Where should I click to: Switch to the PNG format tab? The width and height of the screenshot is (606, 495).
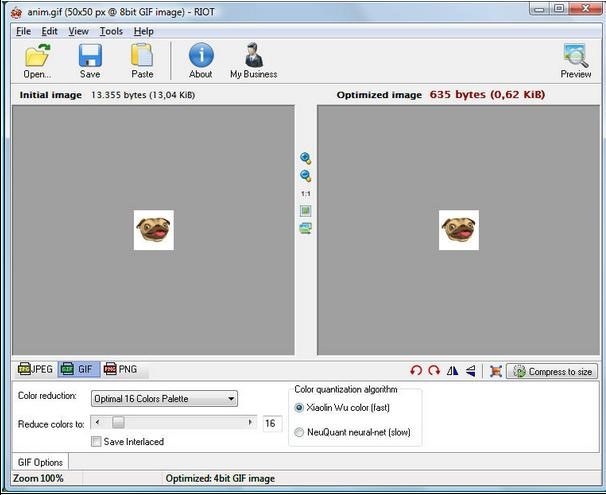pyautogui.click(x=121, y=370)
